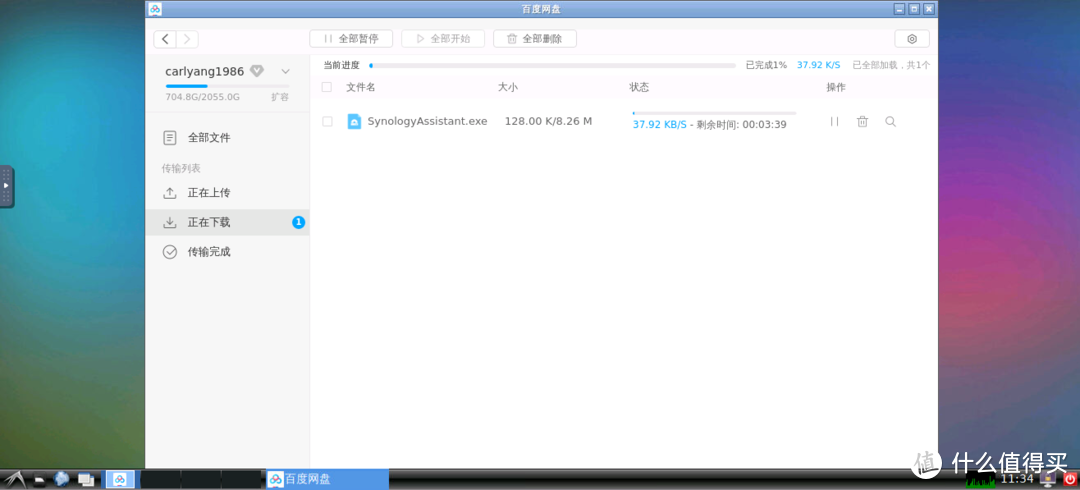Click the SynologyAssistant.exe progress bar
The image size is (1080, 490).
pyautogui.click(x=714, y=113)
